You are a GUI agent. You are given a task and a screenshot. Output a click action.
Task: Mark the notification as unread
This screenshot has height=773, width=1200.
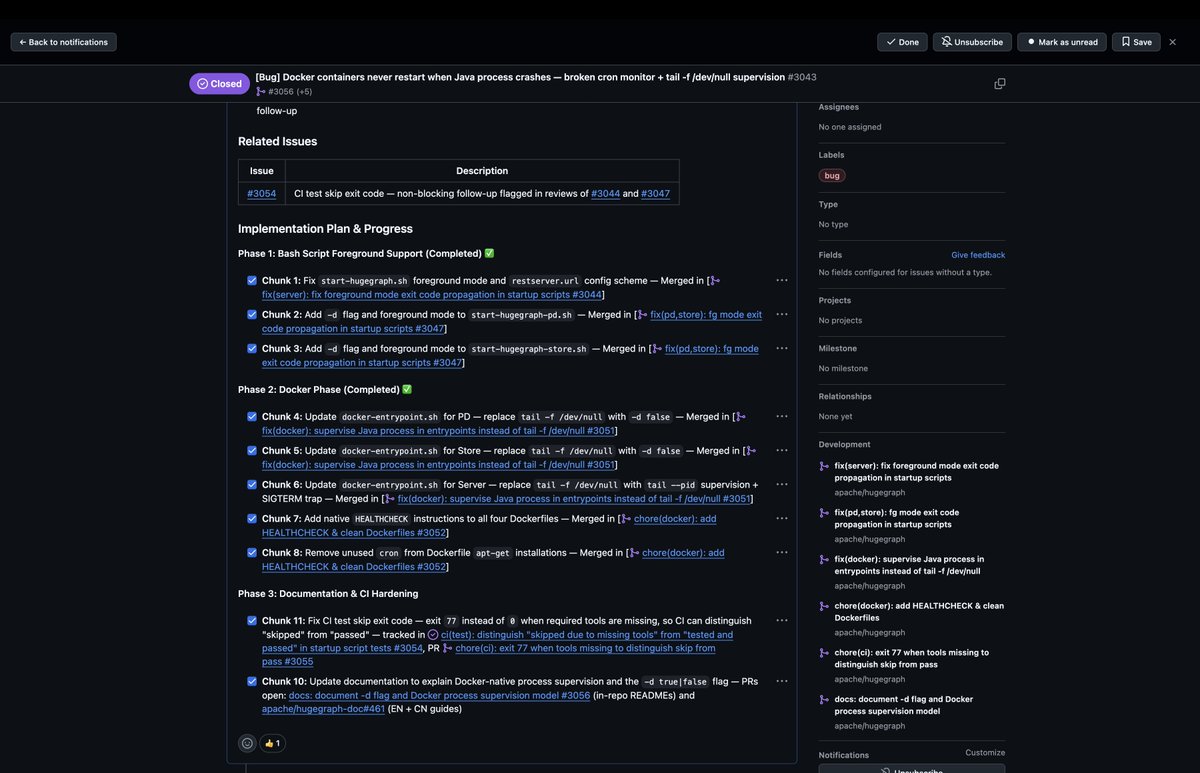pos(1061,42)
